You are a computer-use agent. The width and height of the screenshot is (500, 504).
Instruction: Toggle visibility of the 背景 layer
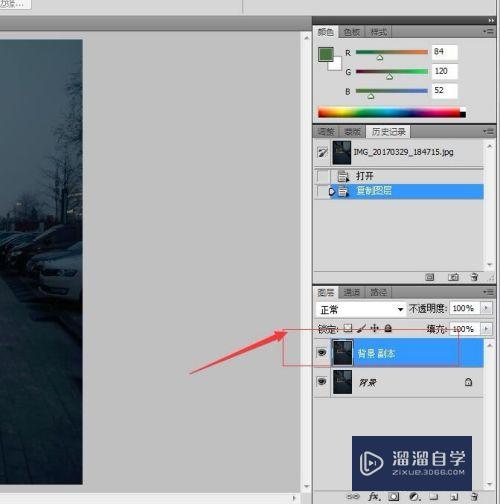point(322,381)
